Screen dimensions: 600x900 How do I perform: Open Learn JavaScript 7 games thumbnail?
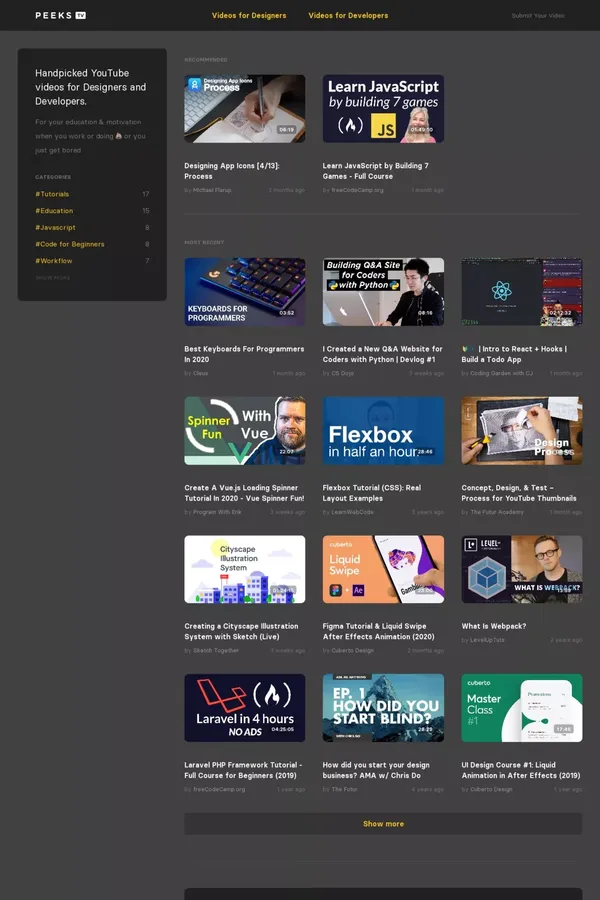[x=383, y=108]
